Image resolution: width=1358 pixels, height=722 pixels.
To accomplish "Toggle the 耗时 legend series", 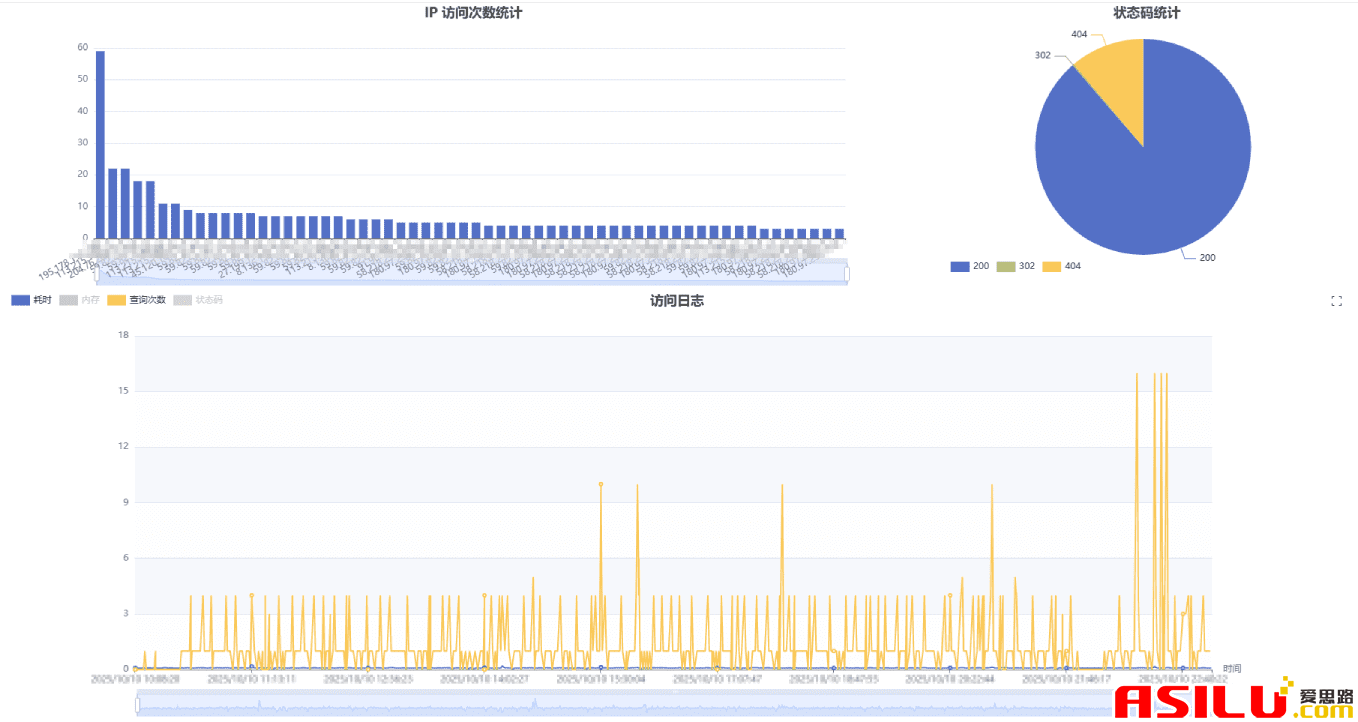I will 31,300.
